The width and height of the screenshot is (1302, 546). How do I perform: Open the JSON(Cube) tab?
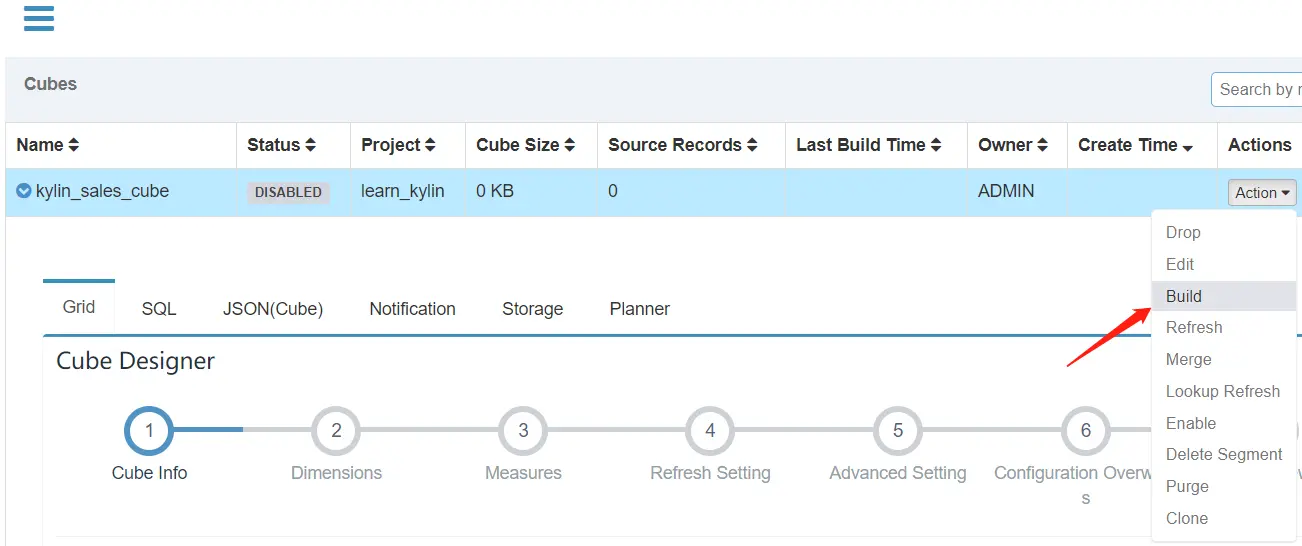(273, 309)
